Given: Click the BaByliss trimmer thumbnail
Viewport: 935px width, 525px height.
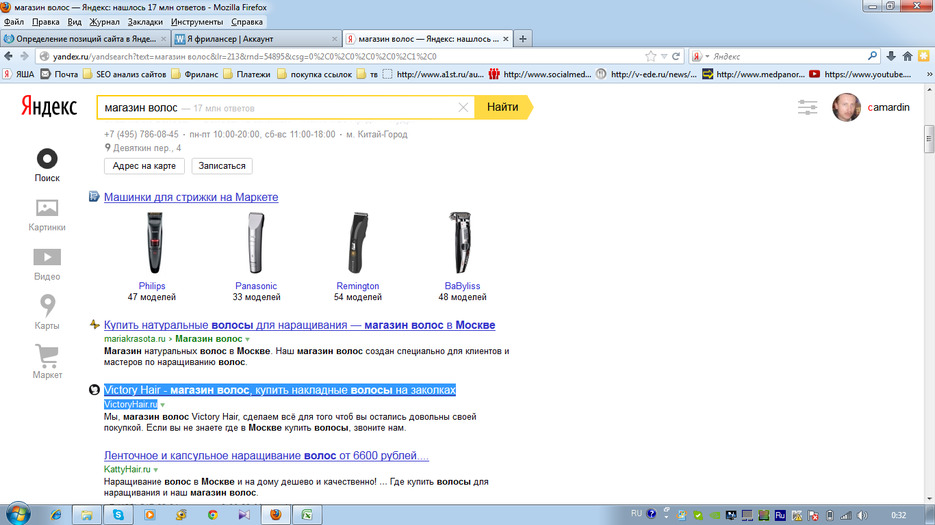Looking at the screenshot, I should point(460,243).
